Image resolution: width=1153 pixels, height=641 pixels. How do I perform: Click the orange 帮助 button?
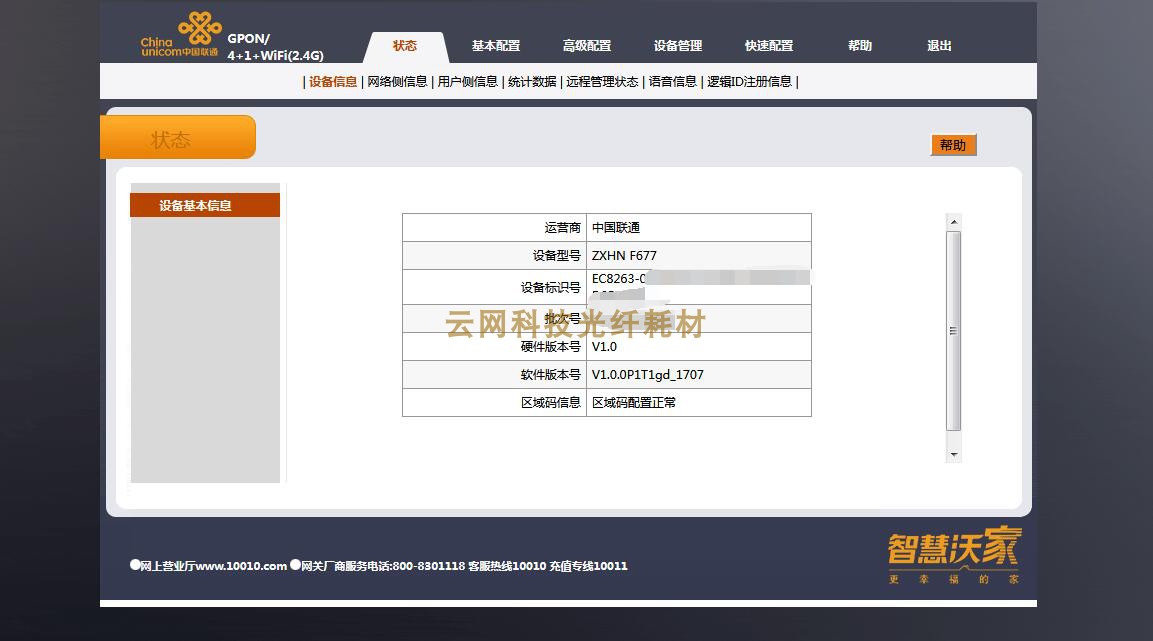click(953, 145)
